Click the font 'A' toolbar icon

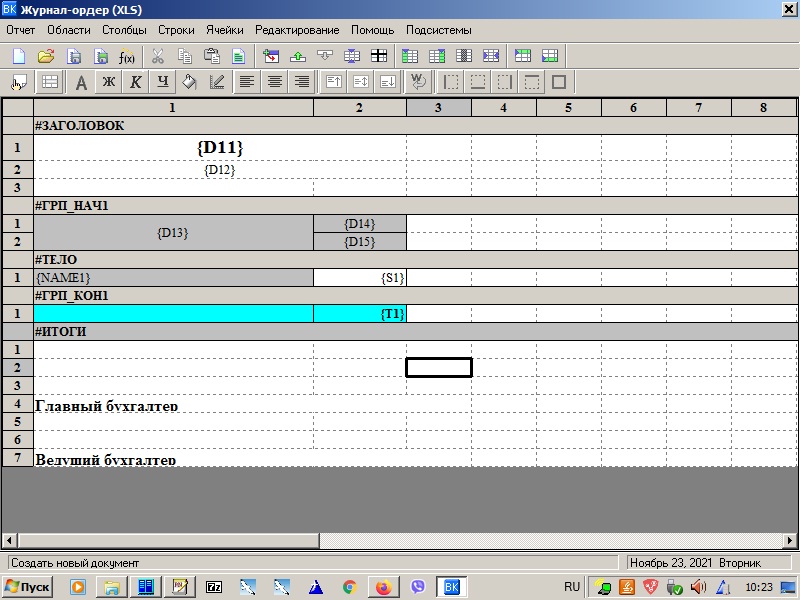click(82, 82)
